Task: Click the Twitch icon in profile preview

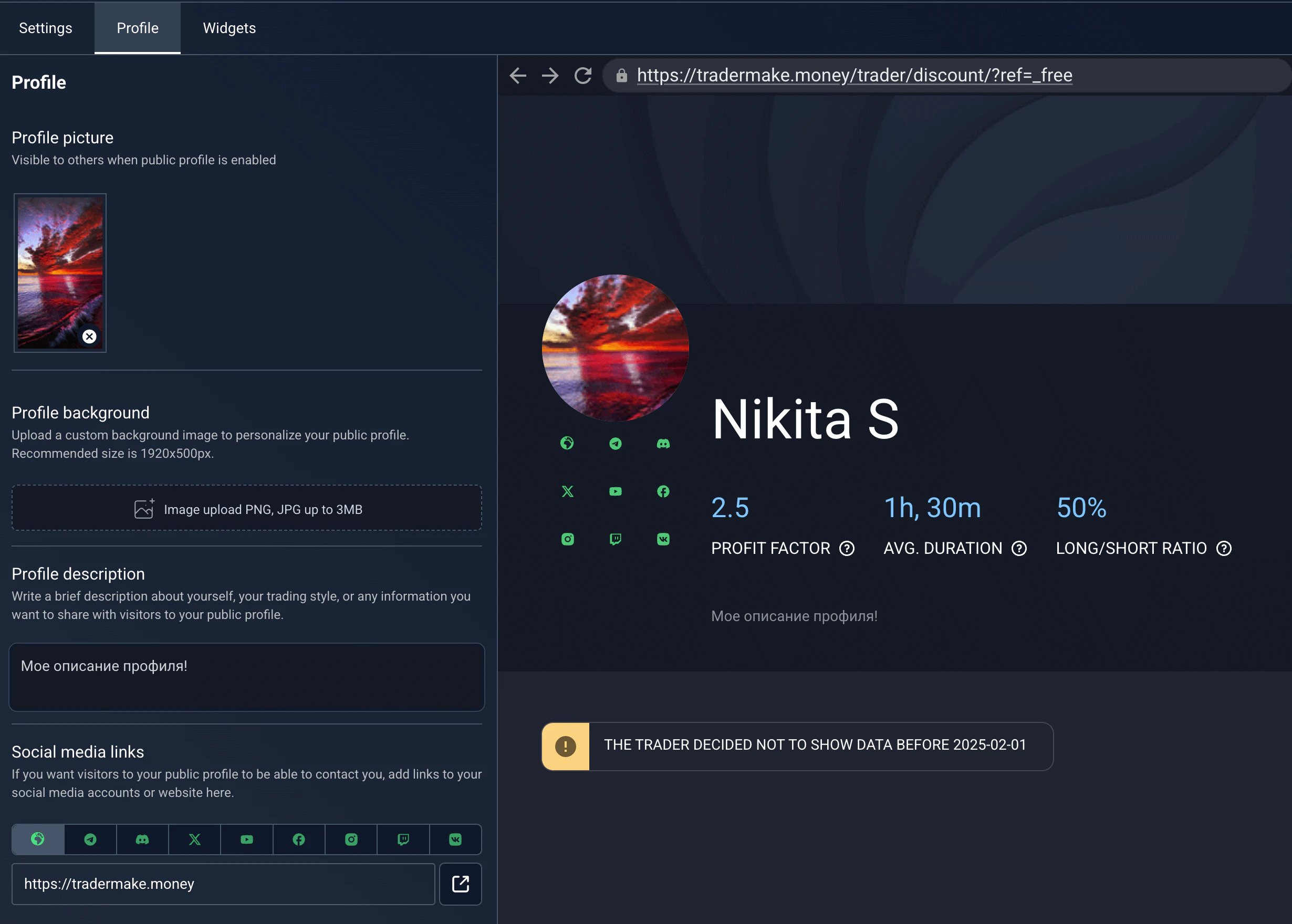Action: 615,539
